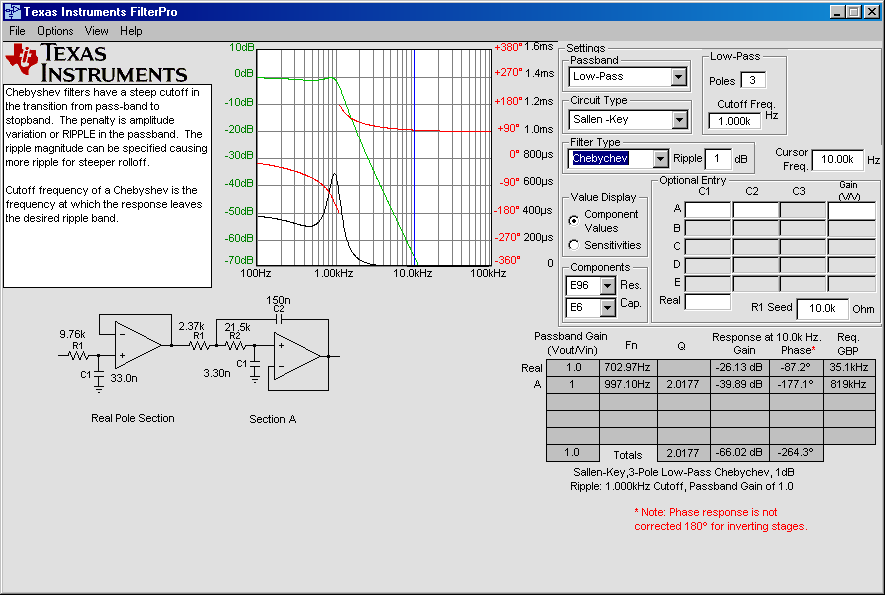
Task: Click the Real Pole Section label
Action: 133,418
